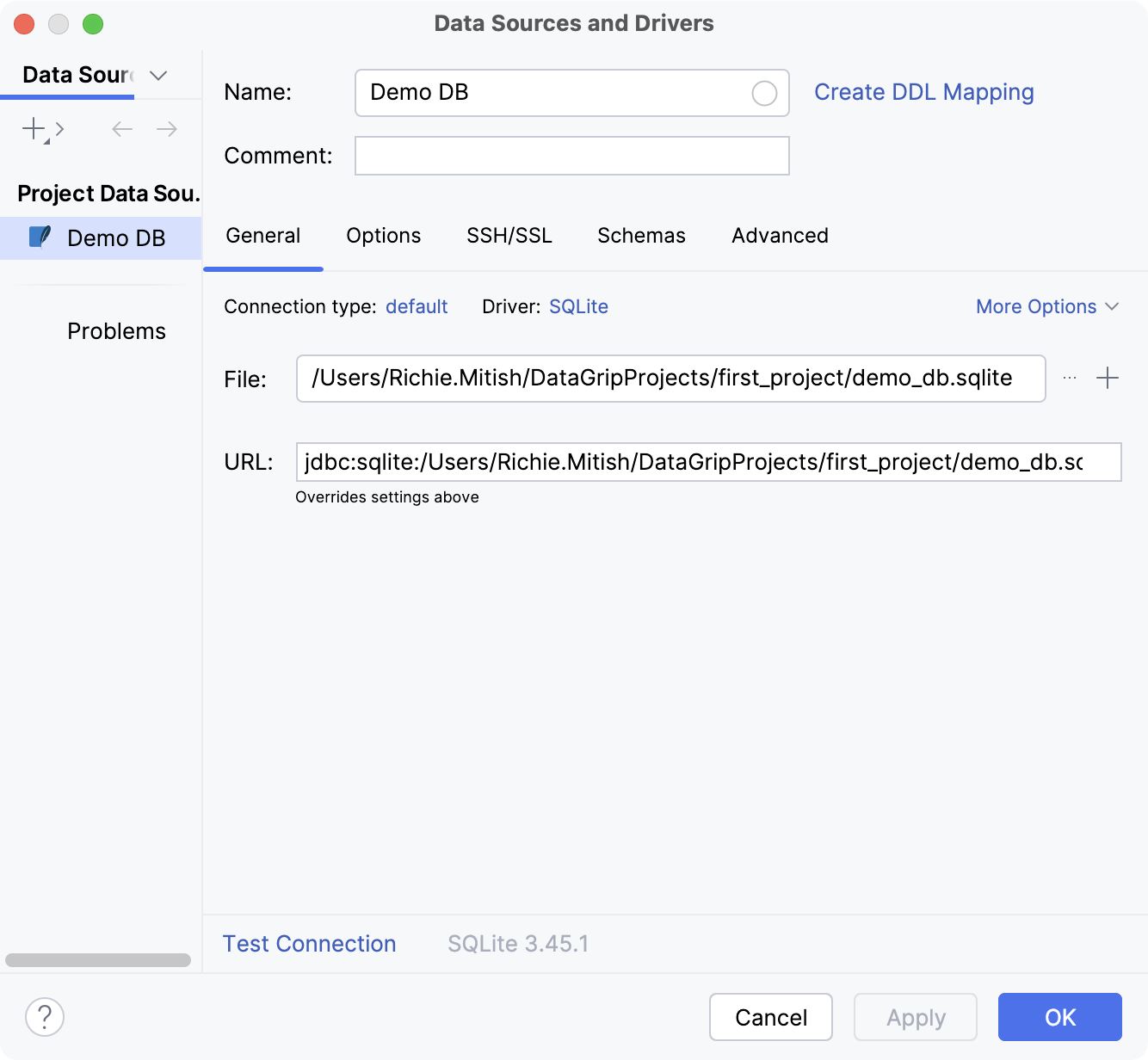Expand the Data Sources dropdown chevron
Viewport: 1148px width, 1060px height.
[x=157, y=76]
